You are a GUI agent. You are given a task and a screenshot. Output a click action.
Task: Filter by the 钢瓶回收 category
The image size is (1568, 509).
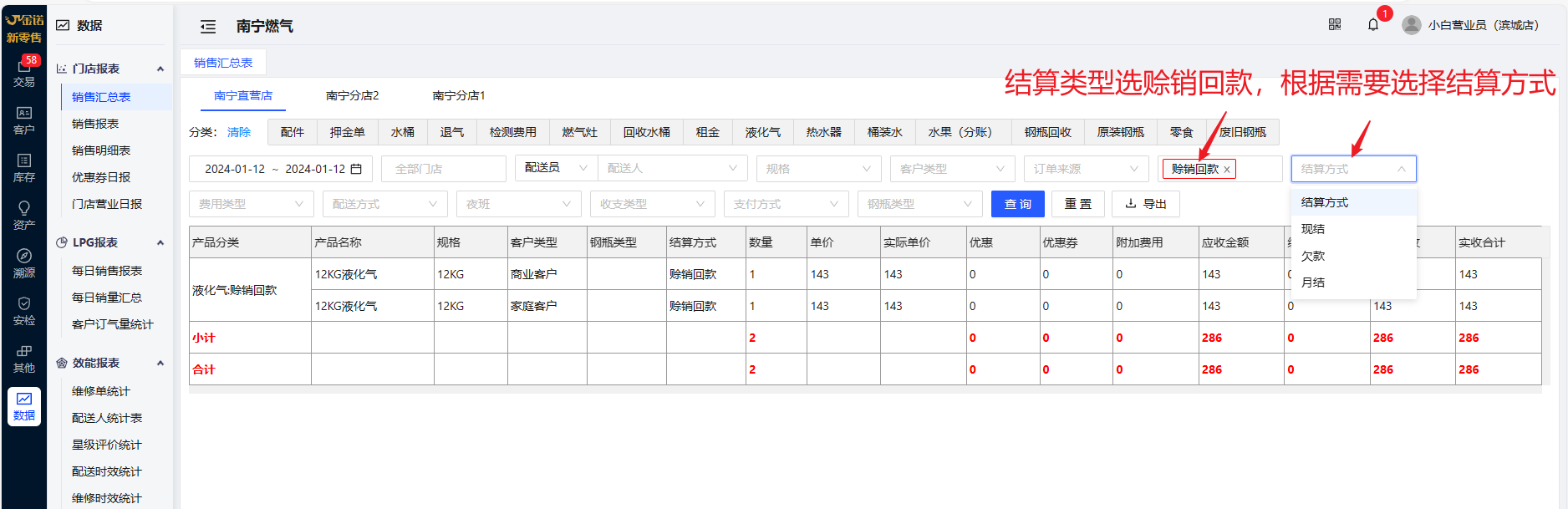click(1048, 132)
